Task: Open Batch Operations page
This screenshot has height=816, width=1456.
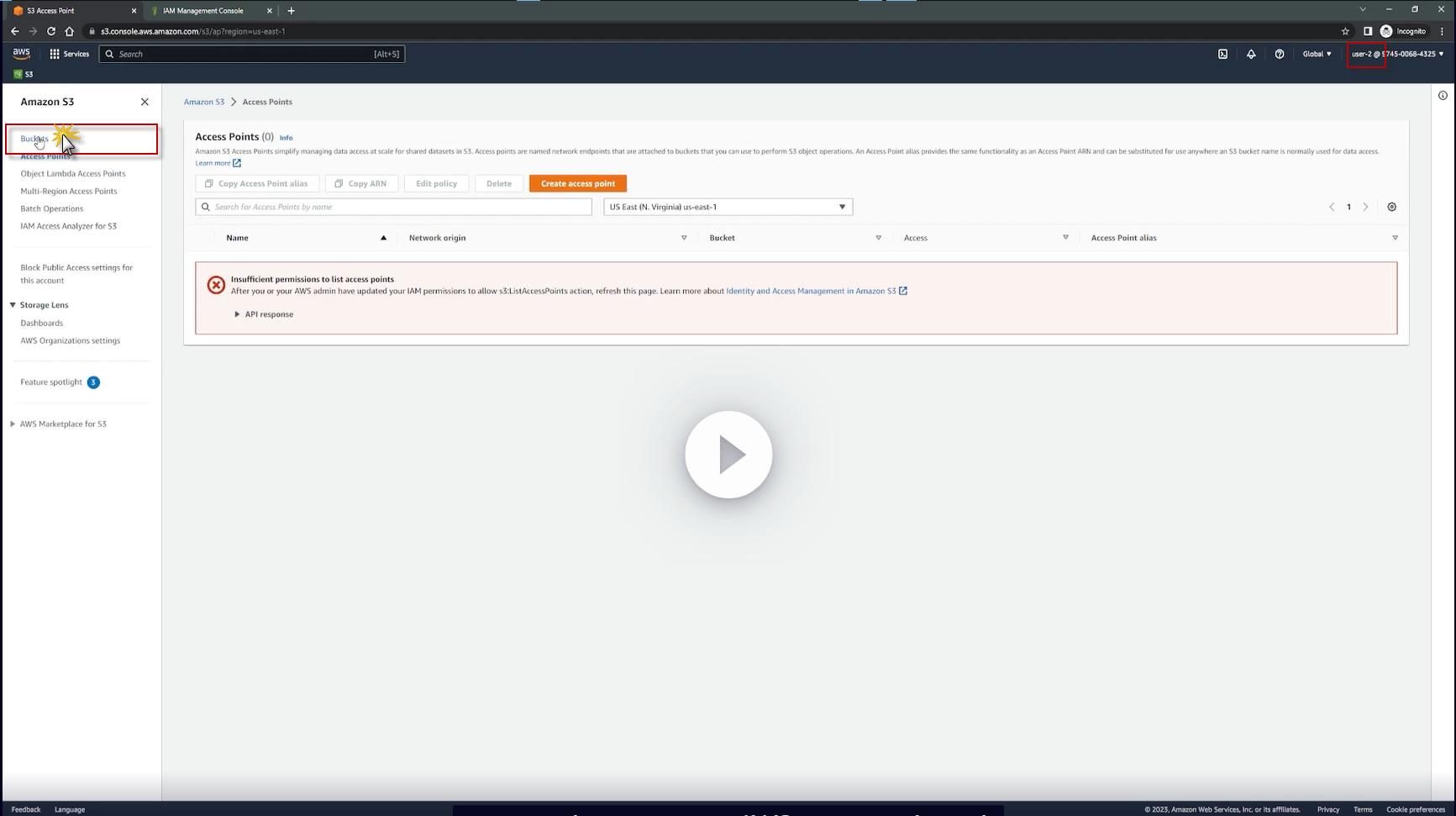Action: (52, 209)
